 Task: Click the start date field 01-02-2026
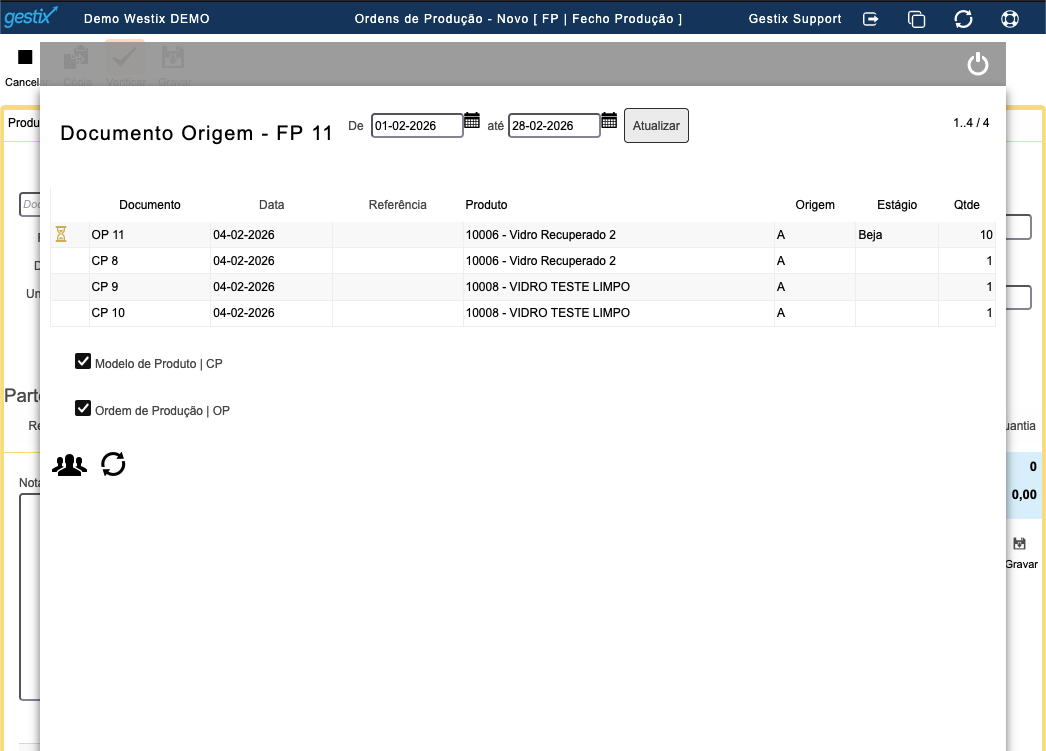point(416,126)
